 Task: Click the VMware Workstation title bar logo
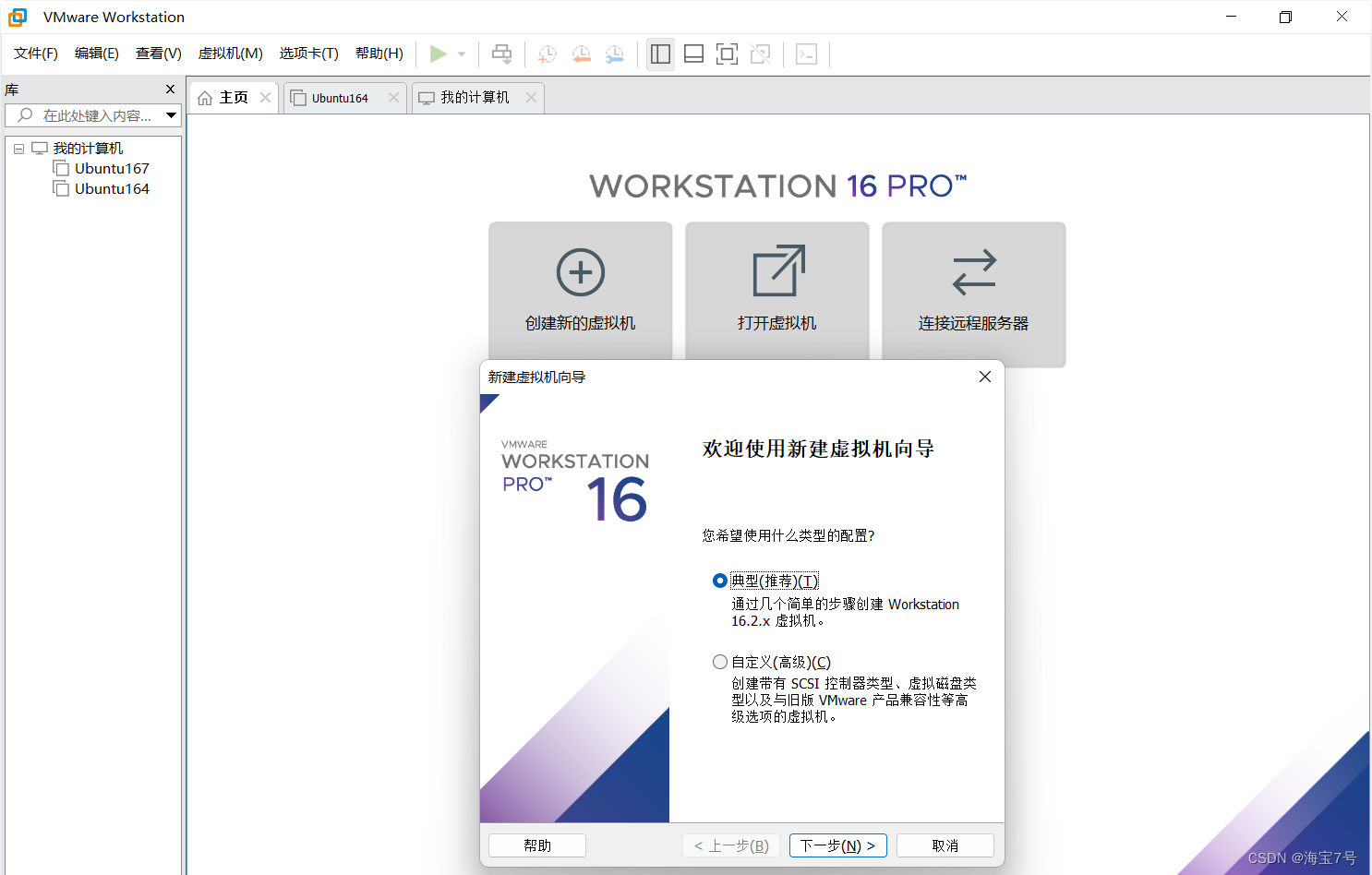(18, 17)
